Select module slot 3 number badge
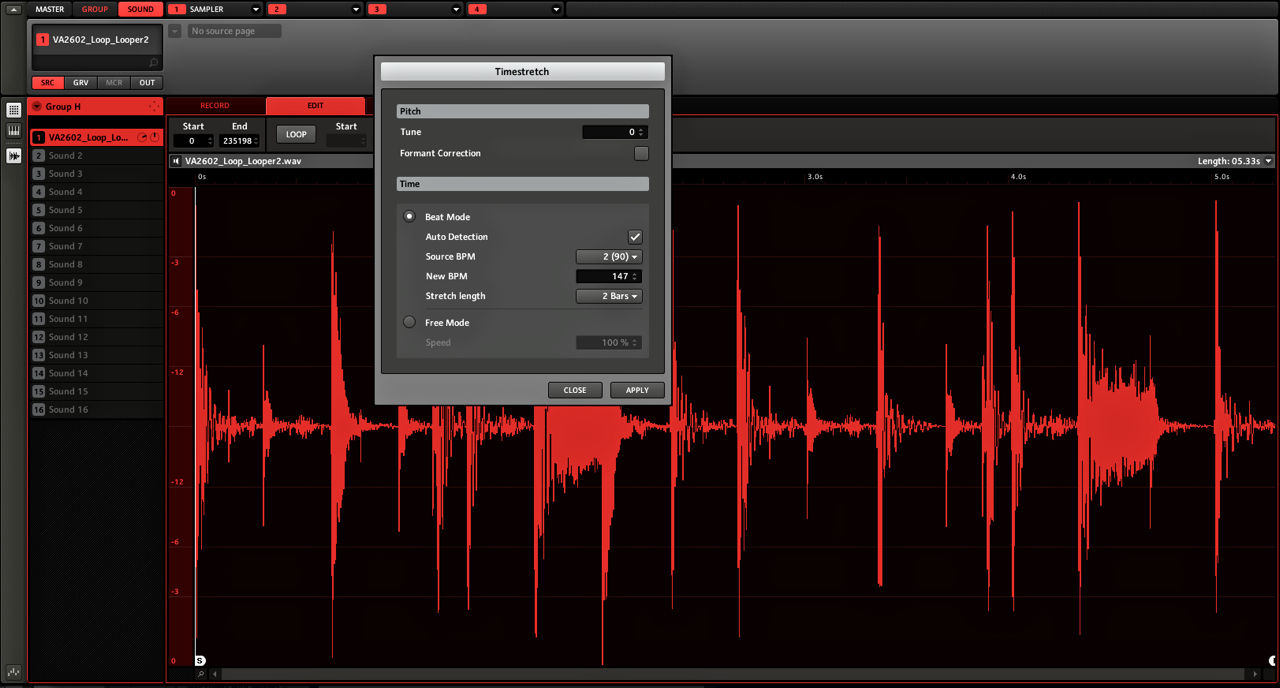Image resolution: width=1280 pixels, height=688 pixels. tap(377, 9)
